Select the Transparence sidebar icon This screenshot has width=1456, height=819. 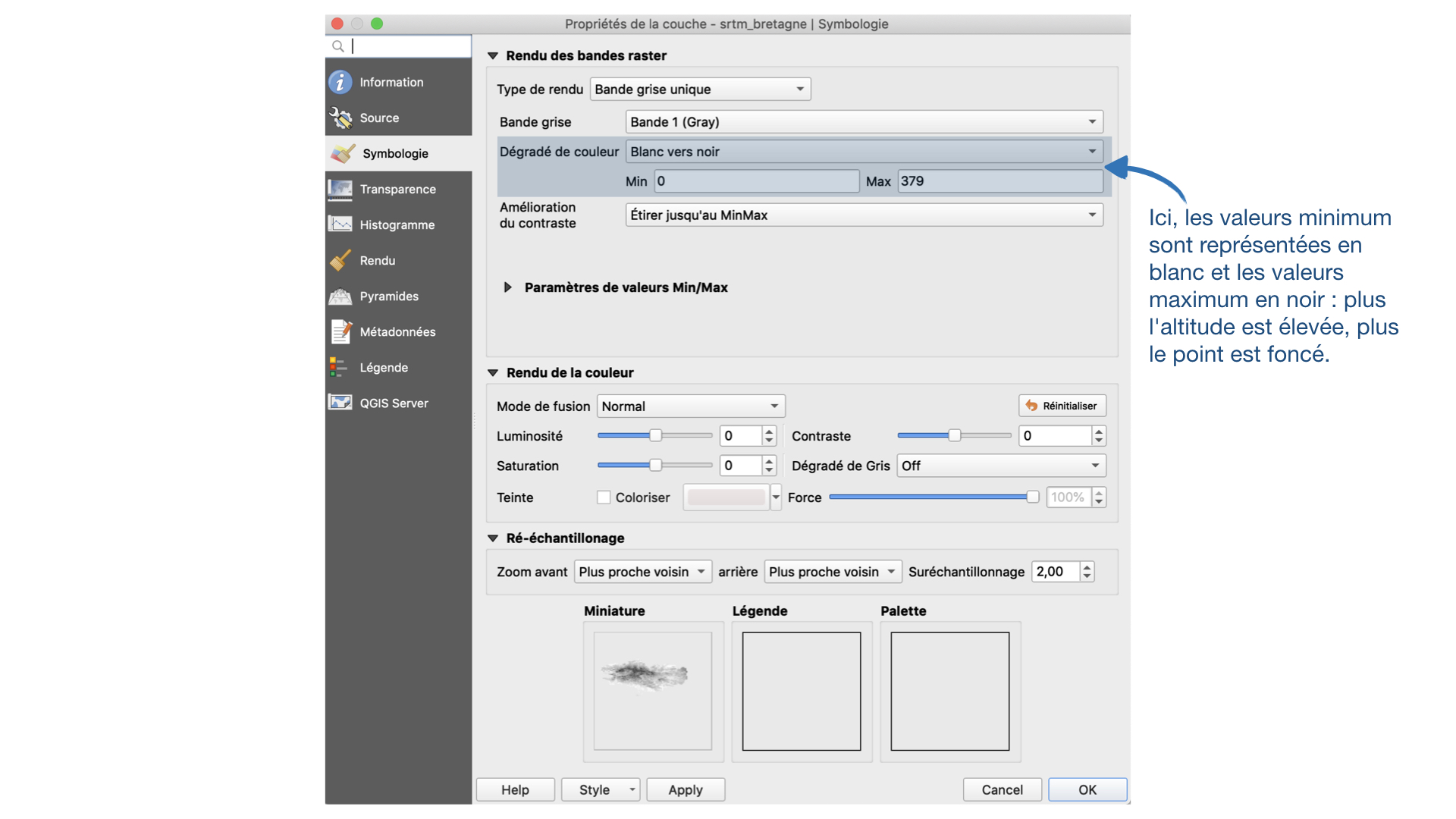[340, 189]
